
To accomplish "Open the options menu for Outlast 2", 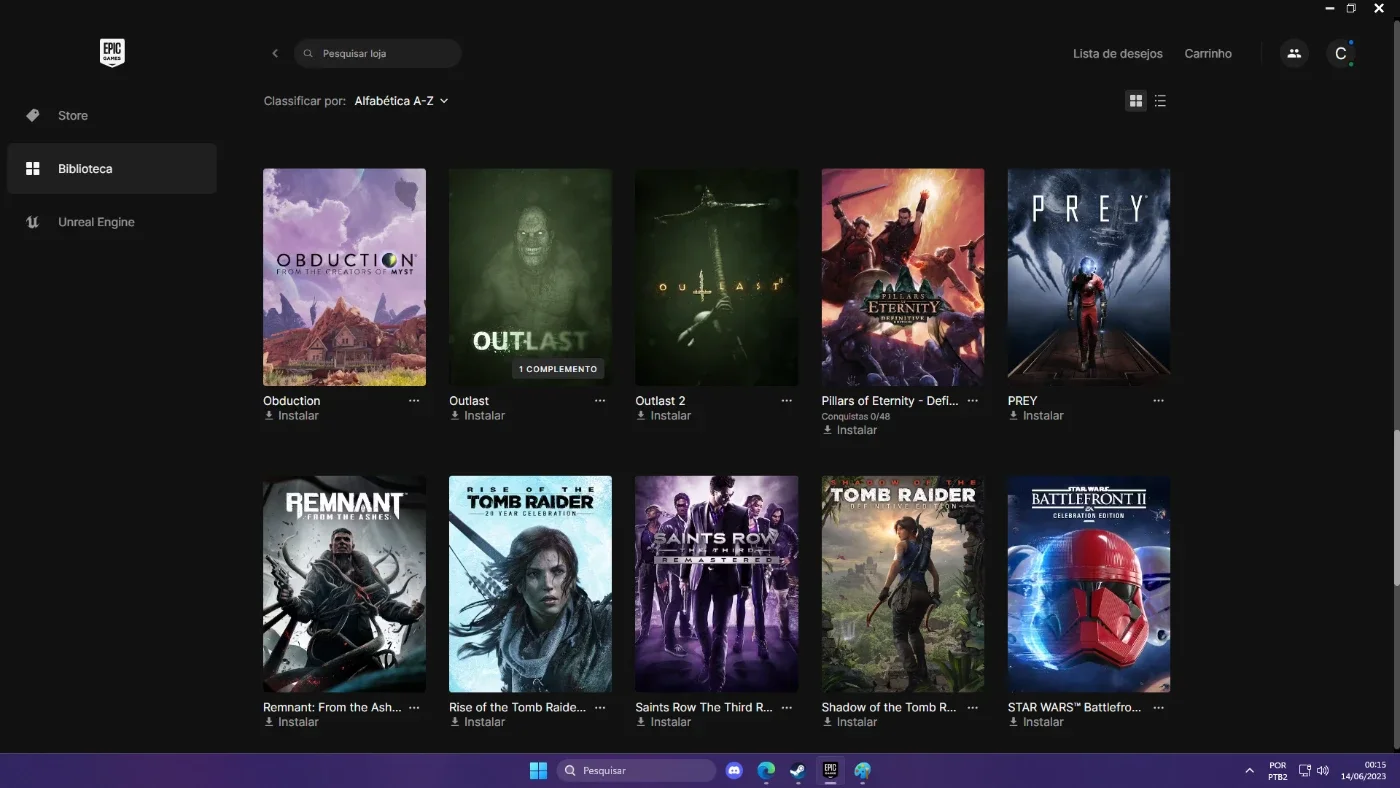I will (x=786, y=401).
